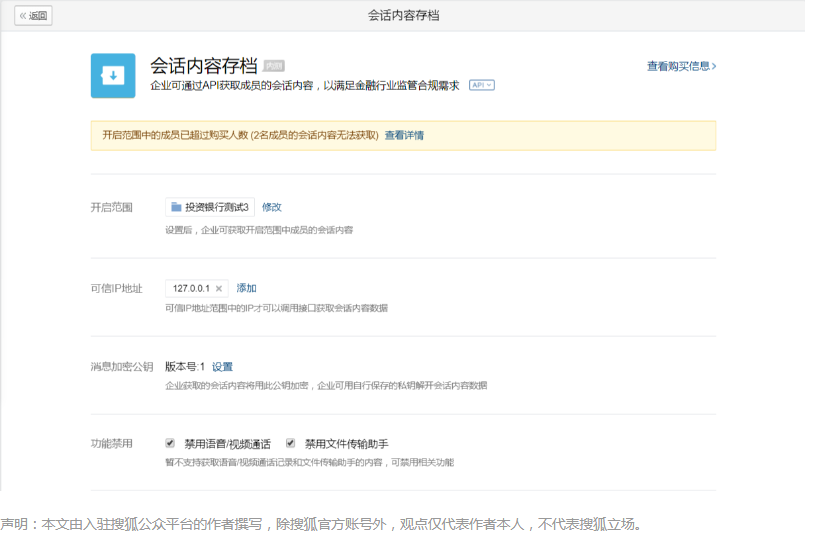Click the 返回 back button
This screenshot has height=555, width=821.
click(33, 16)
